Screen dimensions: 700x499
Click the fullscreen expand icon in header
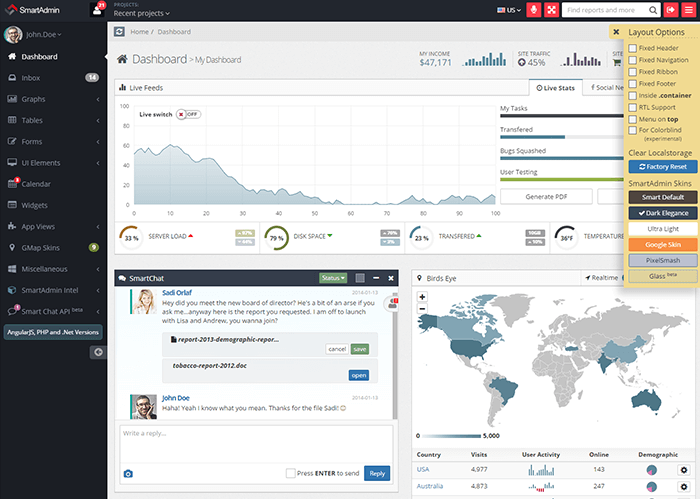click(x=552, y=10)
